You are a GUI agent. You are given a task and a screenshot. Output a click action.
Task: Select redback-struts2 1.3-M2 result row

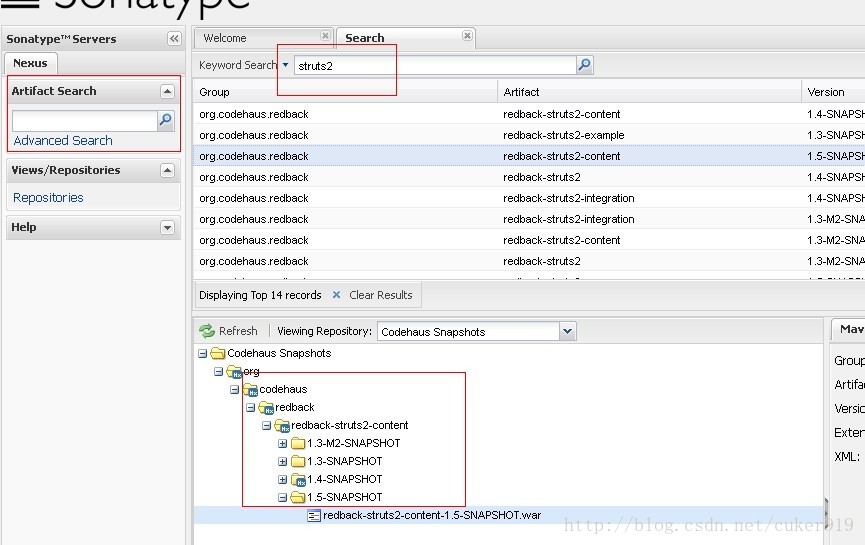[x=529, y=261]
